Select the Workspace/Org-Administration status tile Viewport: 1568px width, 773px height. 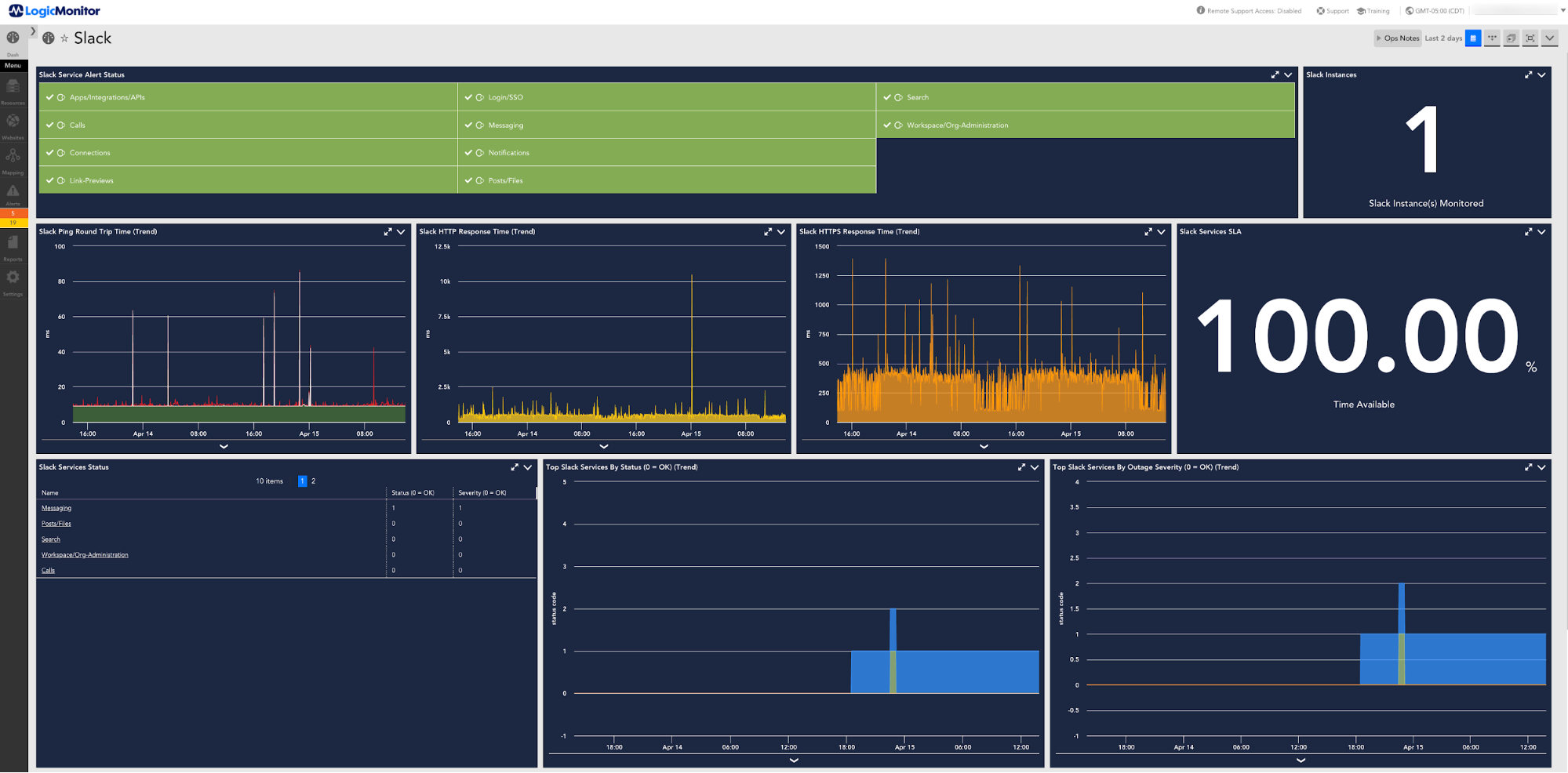point(1086,125)
